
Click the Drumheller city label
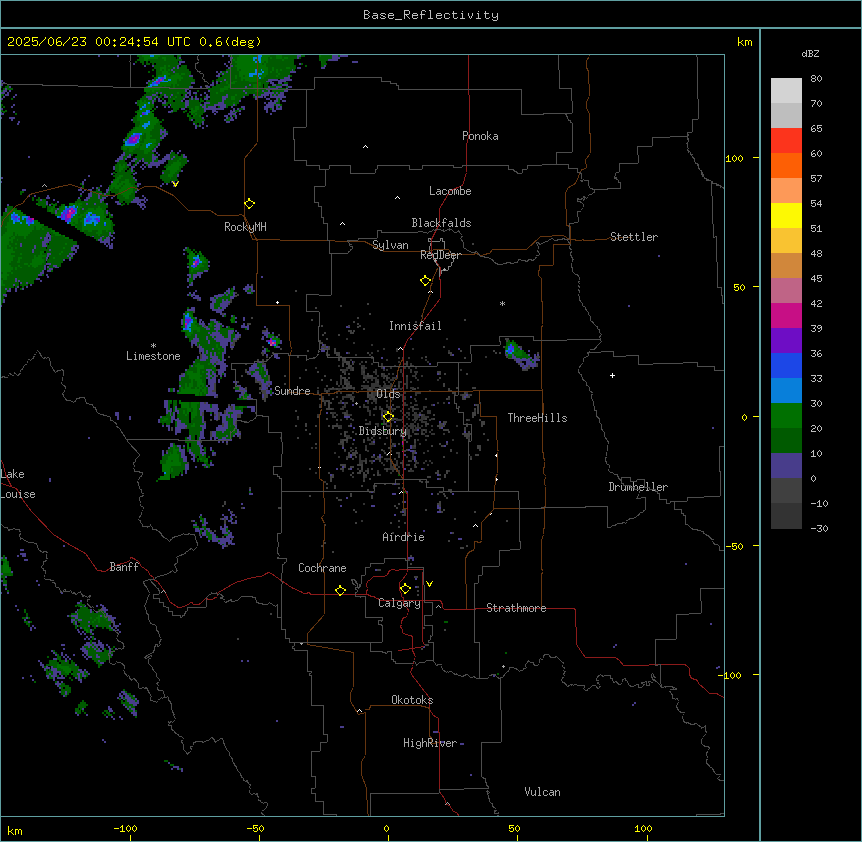tap(638, 487)
